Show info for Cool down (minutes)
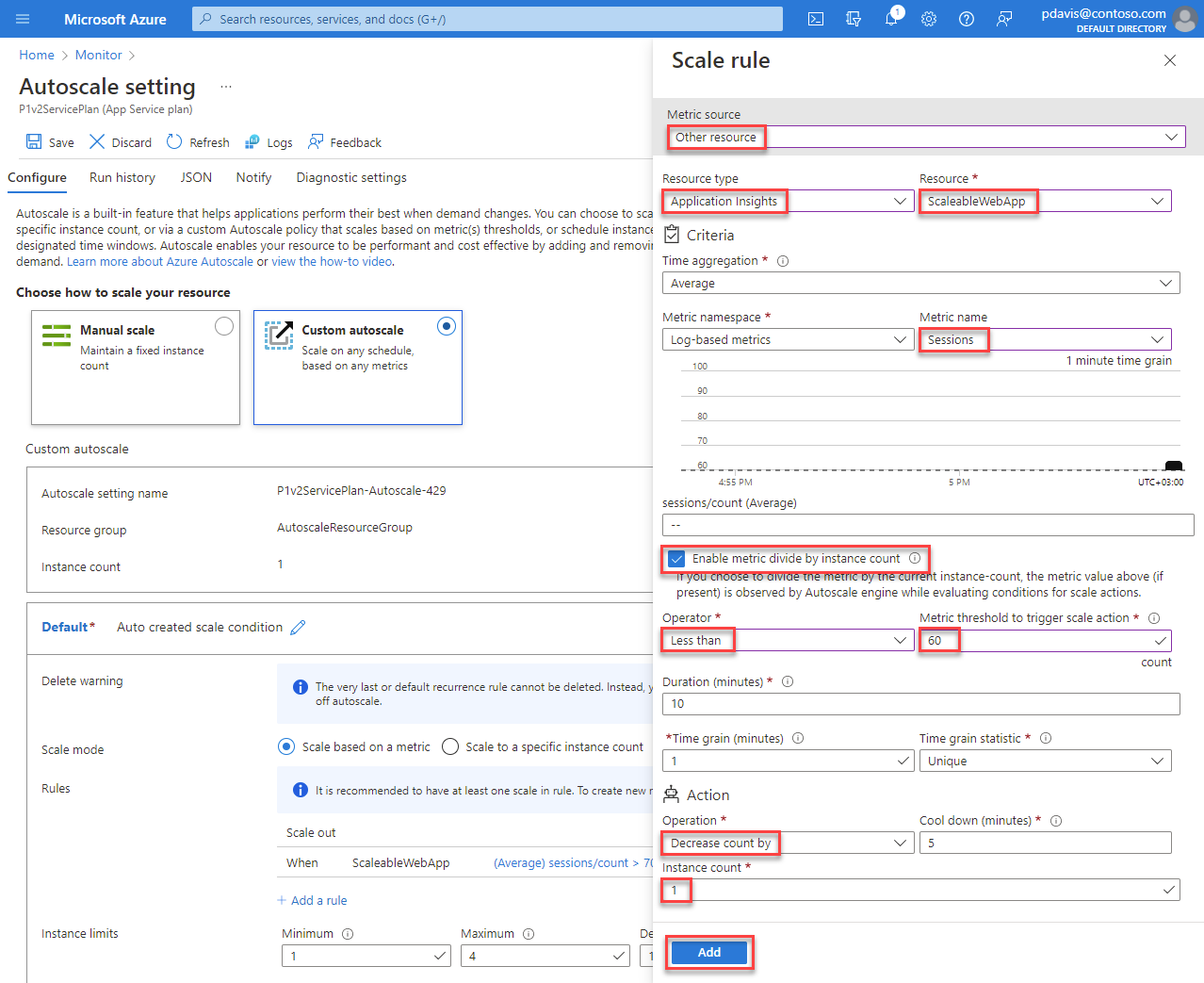 pos(1056,821)
